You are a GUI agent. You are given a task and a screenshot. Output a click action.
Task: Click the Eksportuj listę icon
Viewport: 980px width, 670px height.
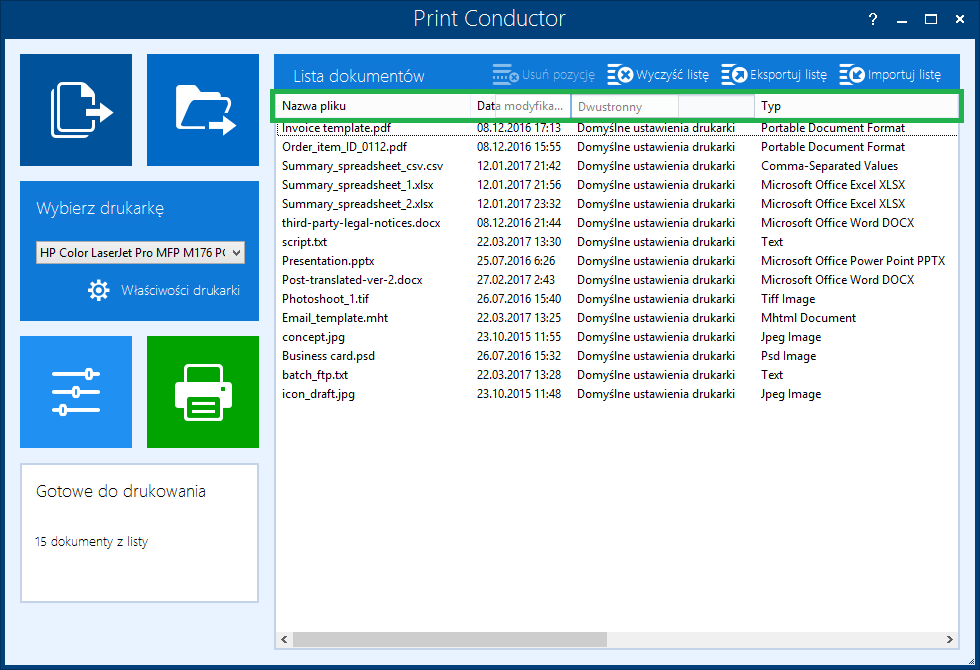tap(734, 74)
